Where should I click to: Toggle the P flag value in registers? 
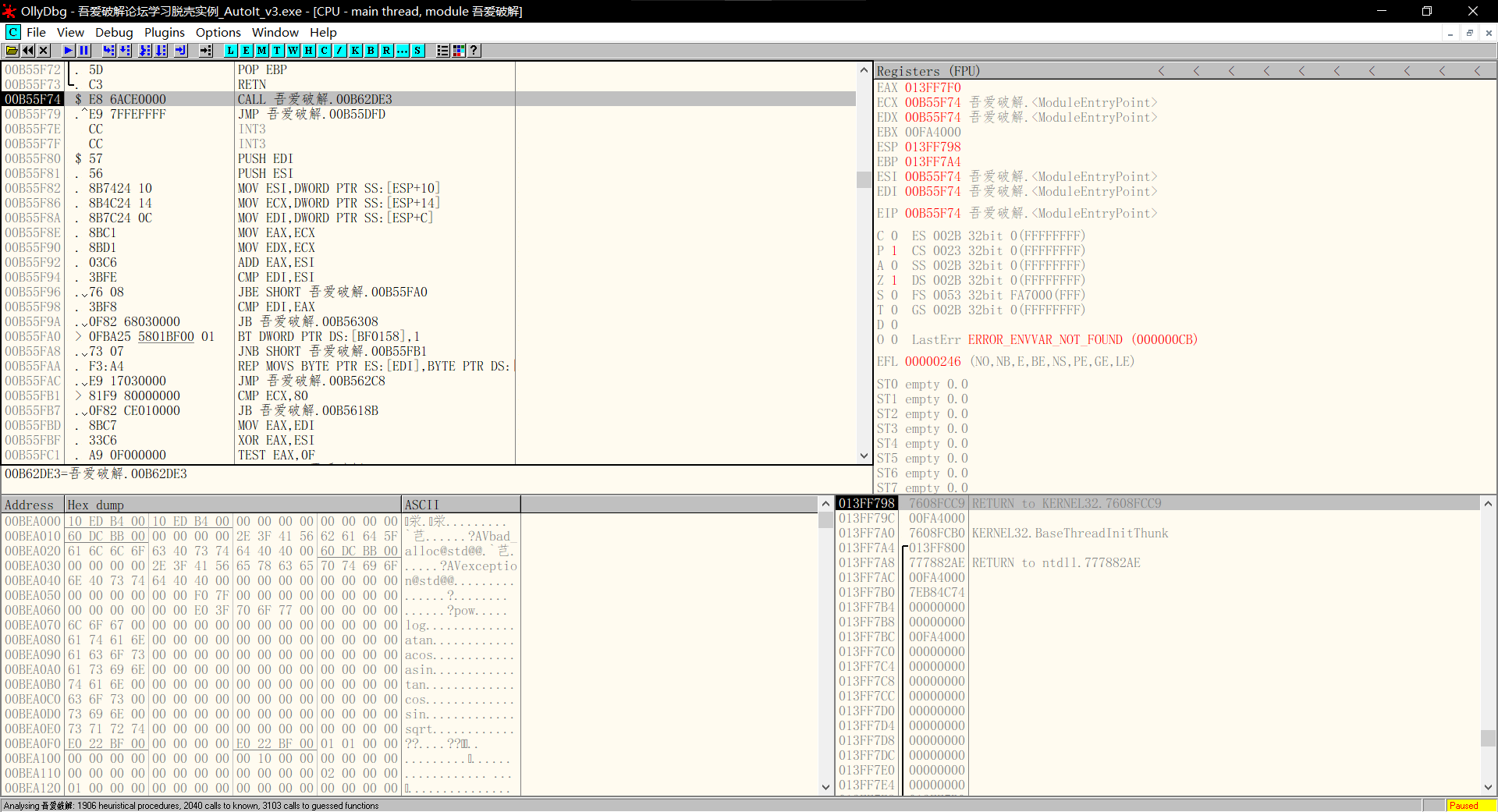(894, 250)
